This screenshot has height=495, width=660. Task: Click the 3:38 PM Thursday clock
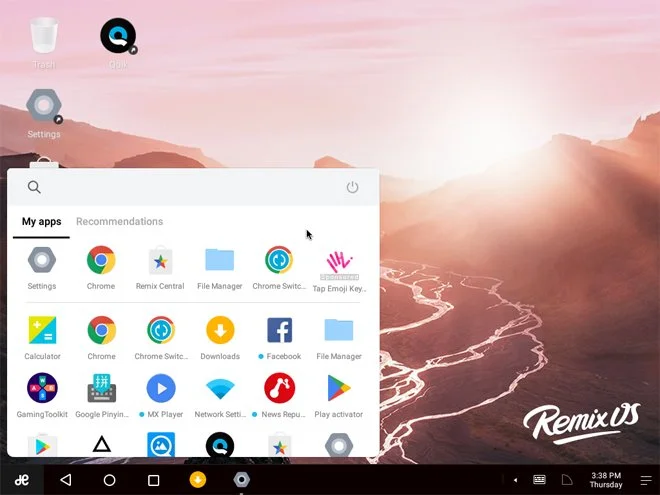pos(606,480)
